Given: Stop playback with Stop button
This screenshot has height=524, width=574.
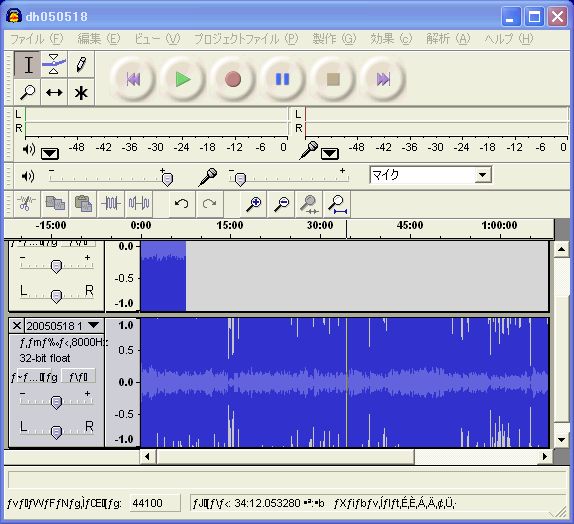Looking at the screenshot, I should point(333,79).
